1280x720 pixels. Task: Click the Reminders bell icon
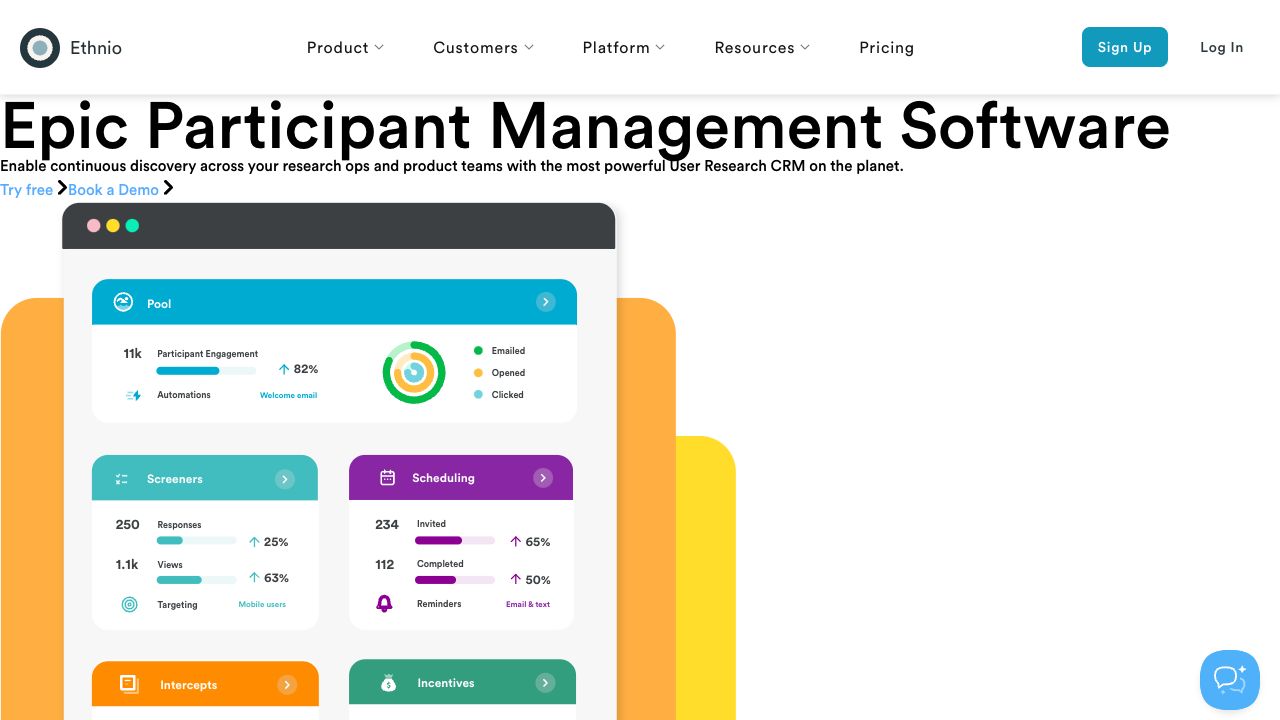pyautogui.click(x=384, y=604)
